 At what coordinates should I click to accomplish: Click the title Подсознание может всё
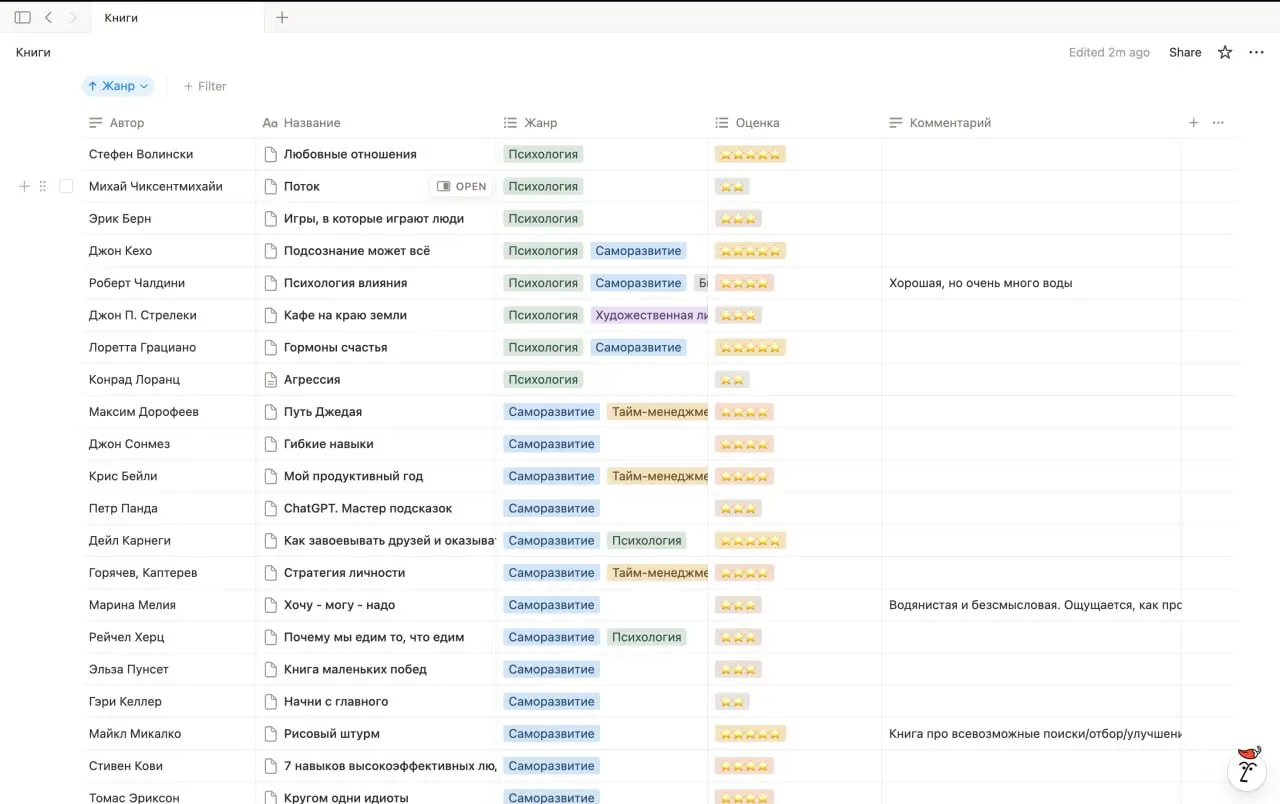click(x=357, y=251)
